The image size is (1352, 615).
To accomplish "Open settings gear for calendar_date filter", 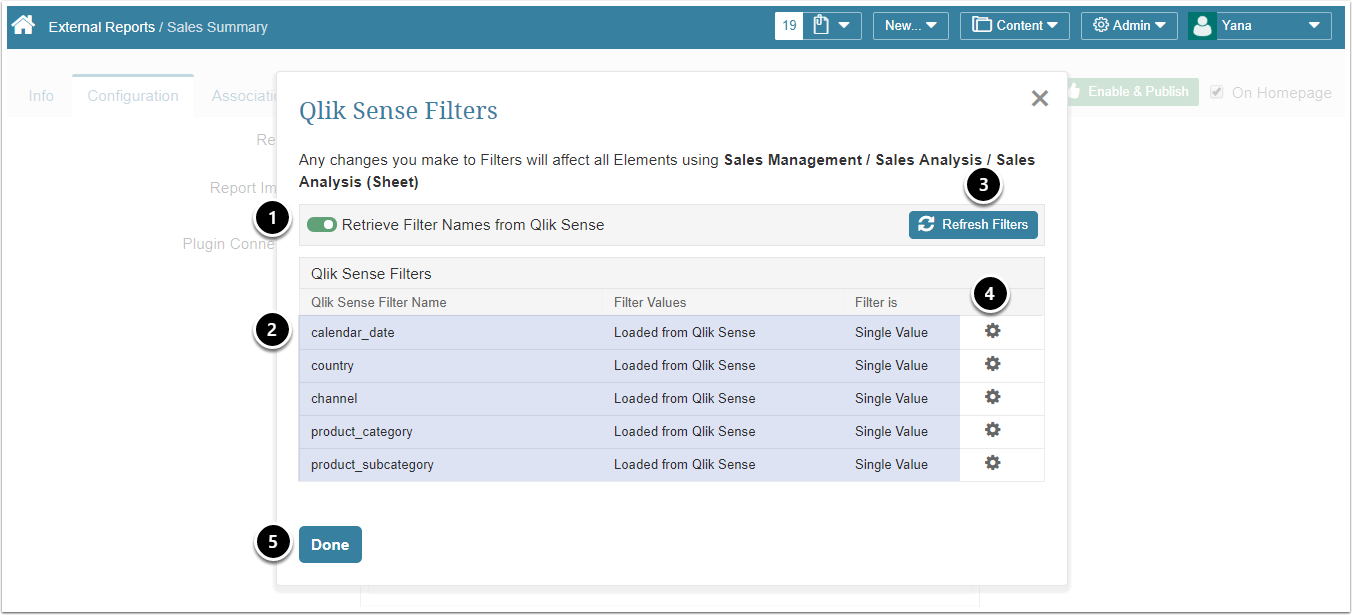I will click(992, 331).
